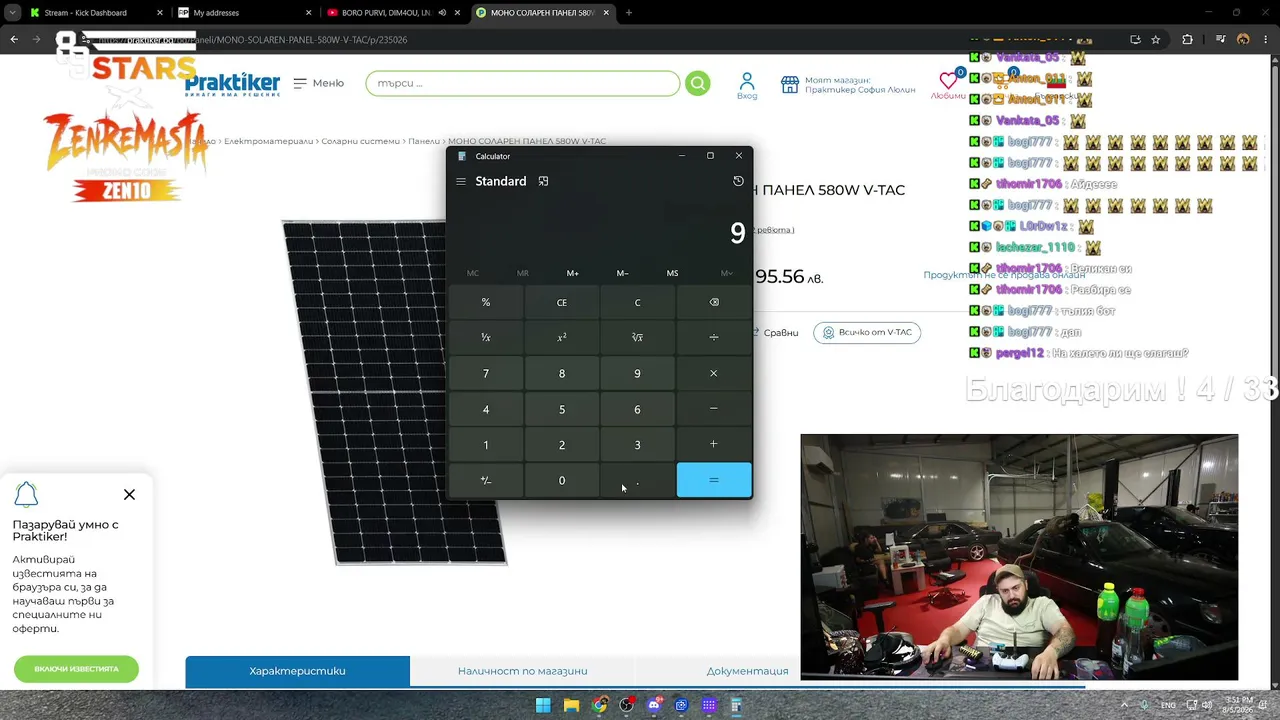This screenshot has height=720, width=1280.
Task: Click the Всичко от V-TAC button
Action: pos(867,332)
